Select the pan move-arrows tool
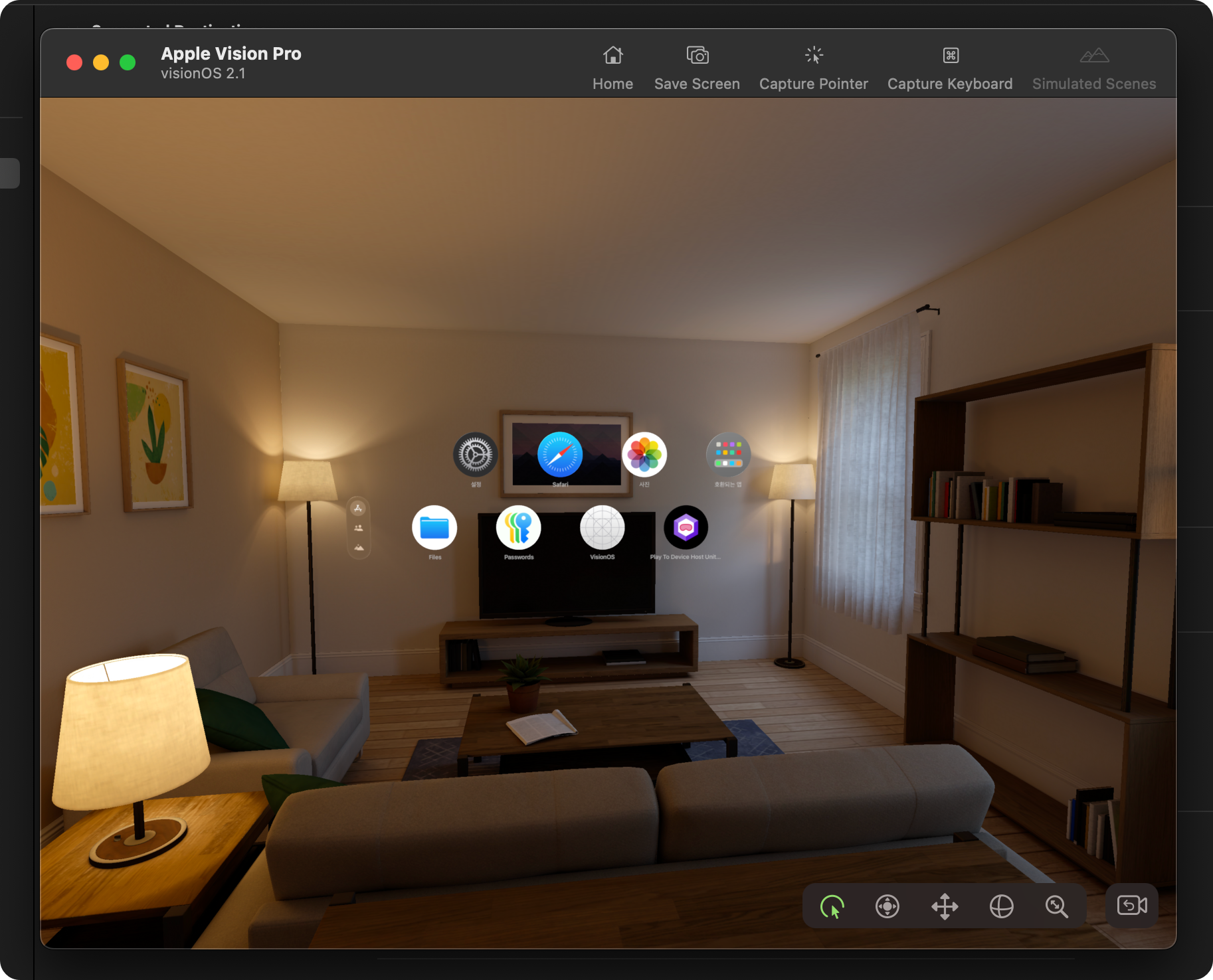This screenshot has height=980, width=1213. (945, 906)
